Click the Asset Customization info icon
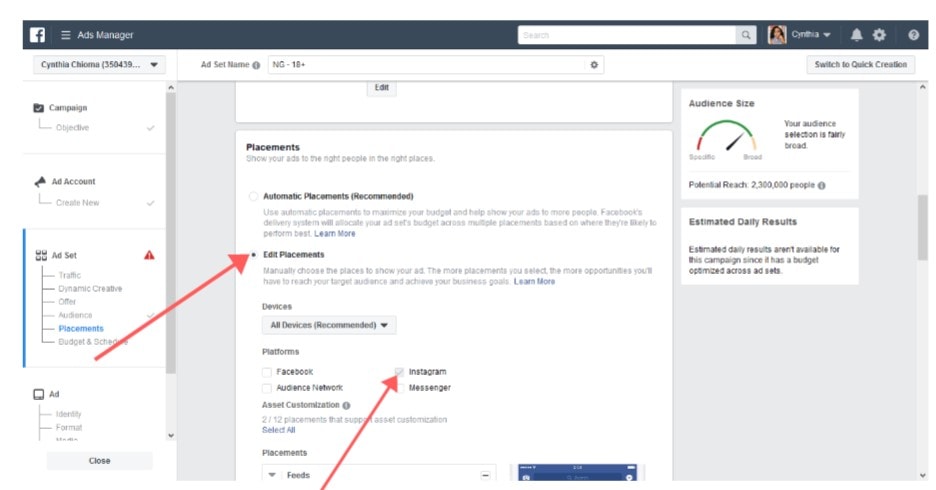936x490 pixels. [x=346, y=405]
